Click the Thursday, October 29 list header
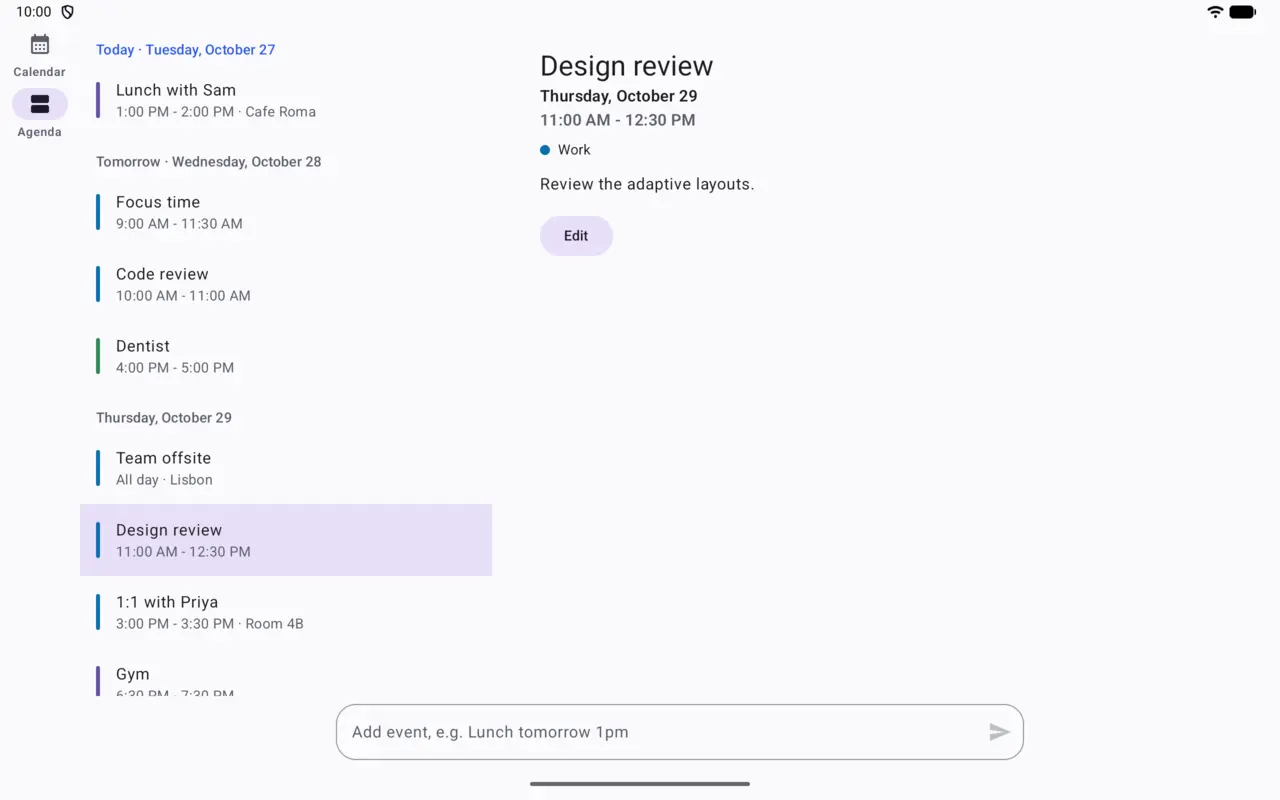Image resolution: width=1280 pixels, height=800 pixels. pos(164,418)
